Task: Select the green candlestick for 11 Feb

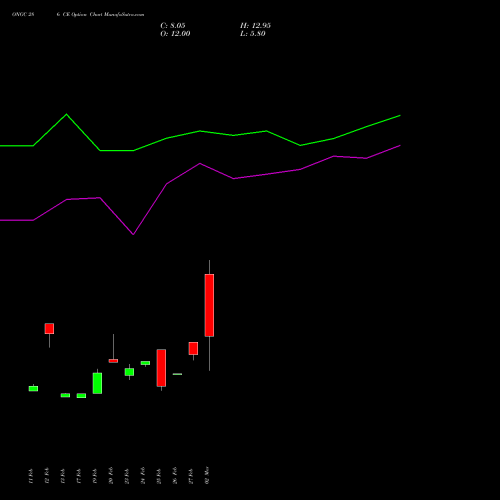Action: click(x=33, y=388)
